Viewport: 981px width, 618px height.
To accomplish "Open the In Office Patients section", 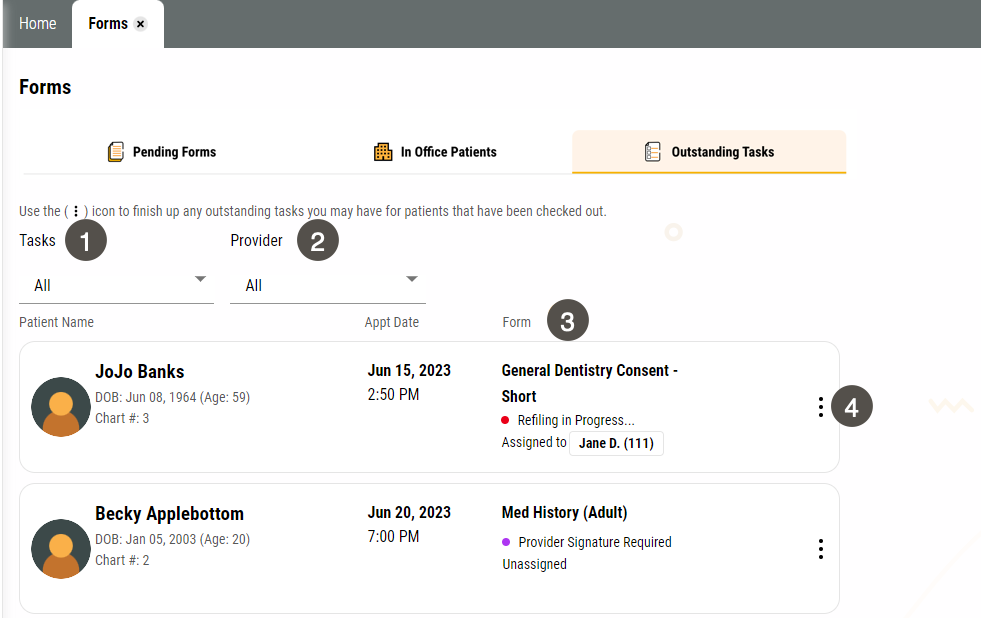I will pyautogui.click(x=435, y=152).
